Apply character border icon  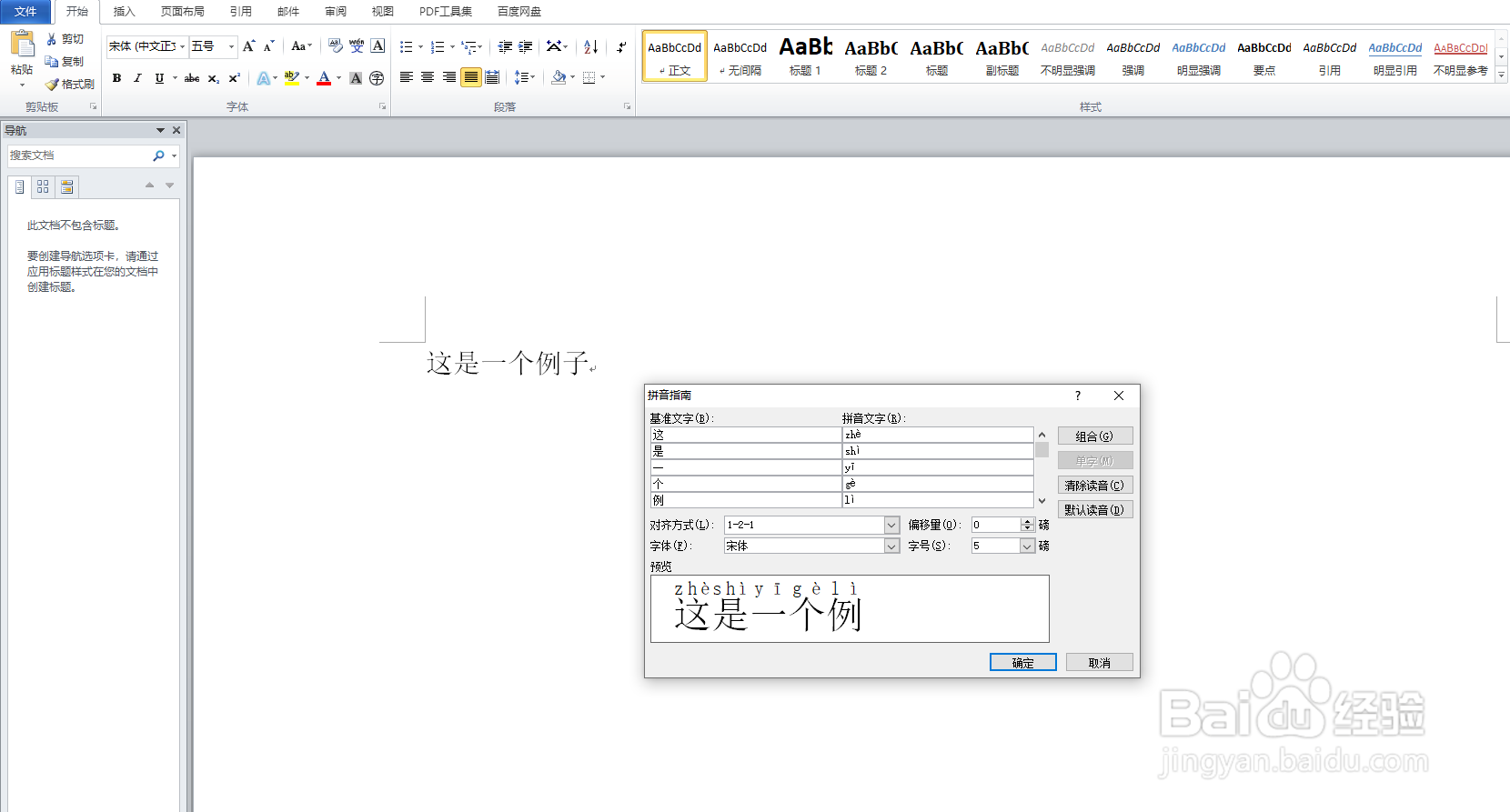click(x=377, y=46)
